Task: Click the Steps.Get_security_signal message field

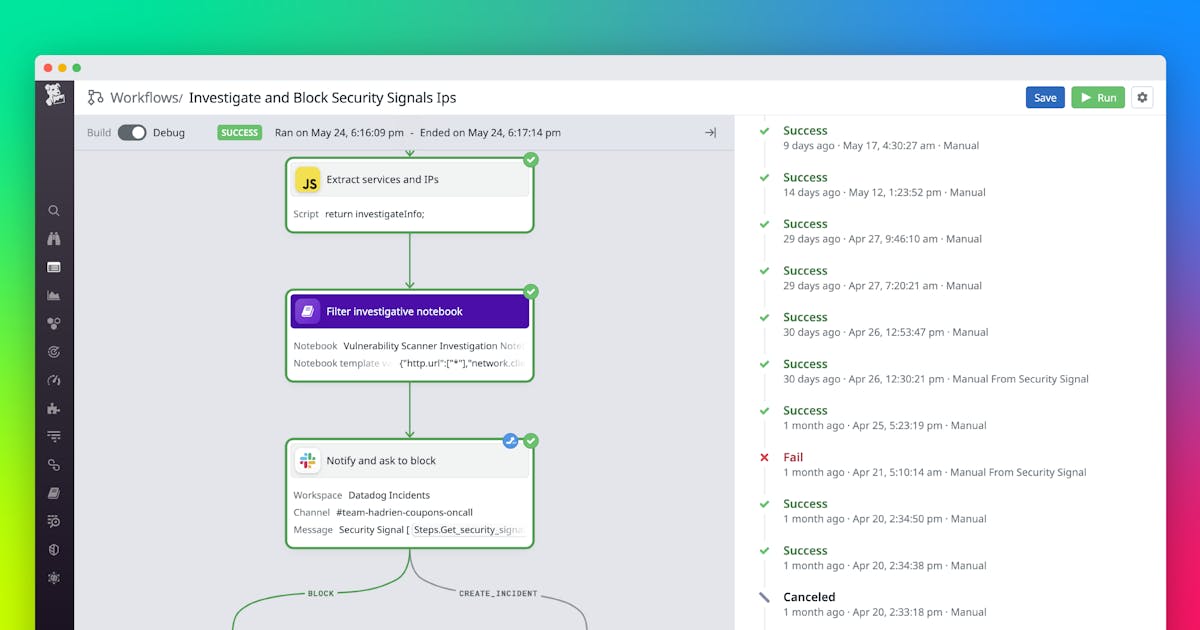Action: tap(468, 530)
